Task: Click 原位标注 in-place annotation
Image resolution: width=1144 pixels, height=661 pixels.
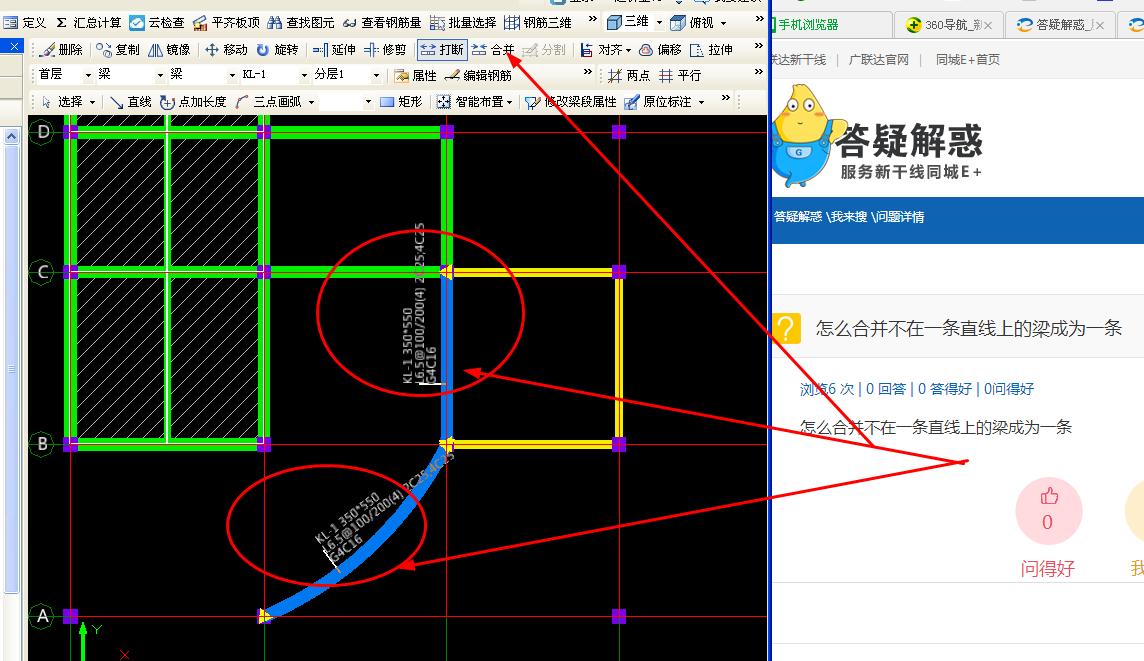Action: pyautogui.click(x=659, y=101)
